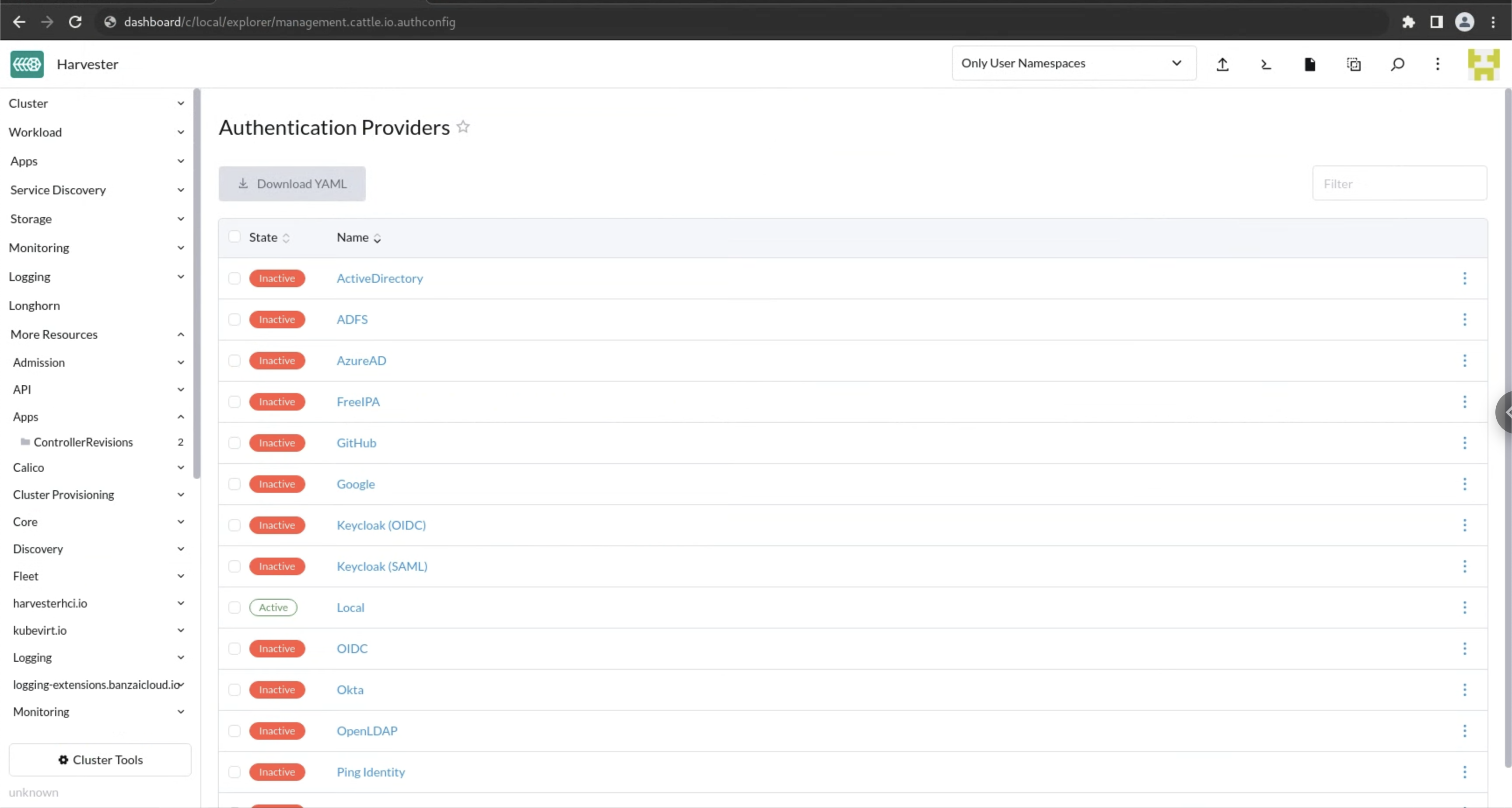Click the star to favorite Authentication Providers

coord(463,126)
